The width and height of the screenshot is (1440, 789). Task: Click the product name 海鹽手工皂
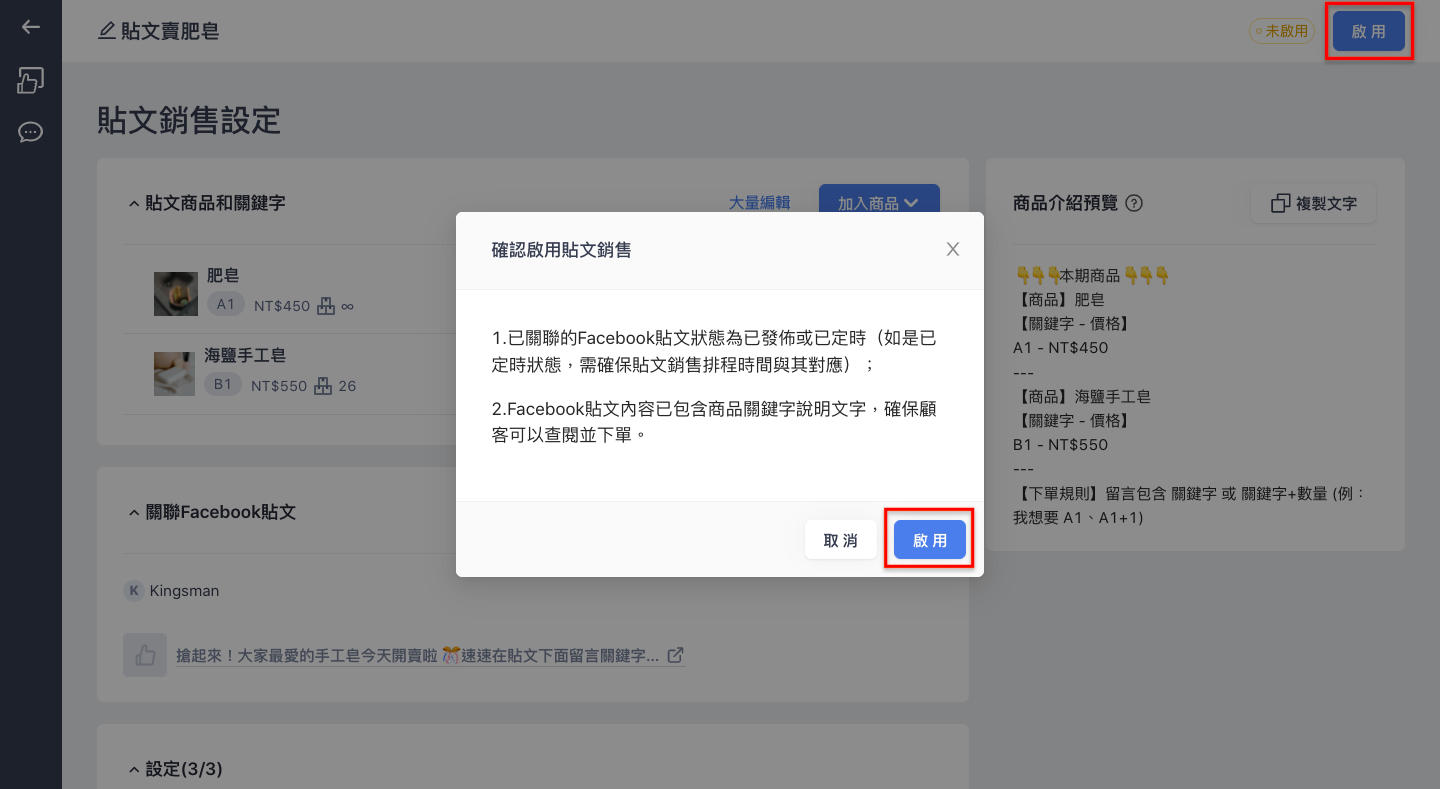pyautogui.click(x=246, y=355)
